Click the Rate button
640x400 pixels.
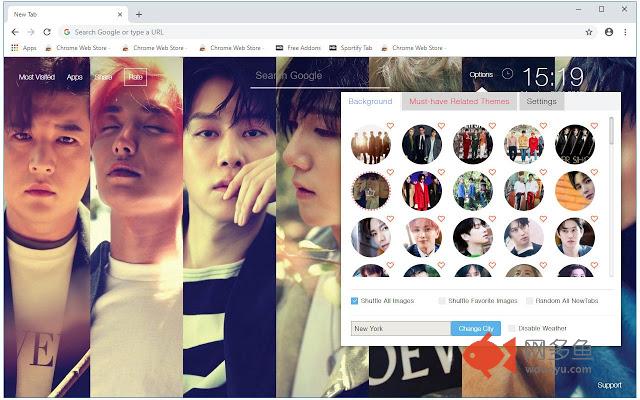[x=135, y=77]
